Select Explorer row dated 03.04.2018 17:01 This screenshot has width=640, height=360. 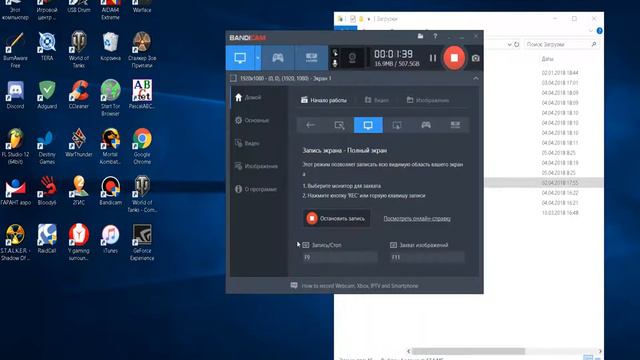[x=560, y=83]
